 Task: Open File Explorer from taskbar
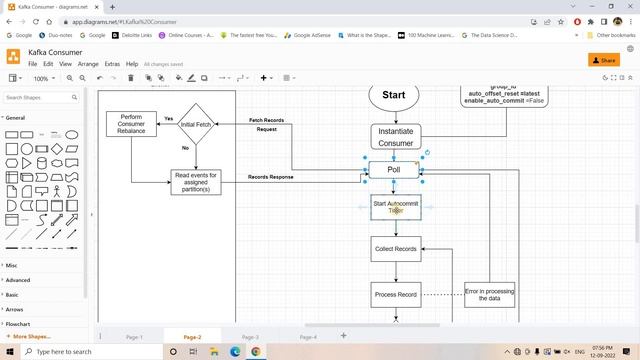214,351
